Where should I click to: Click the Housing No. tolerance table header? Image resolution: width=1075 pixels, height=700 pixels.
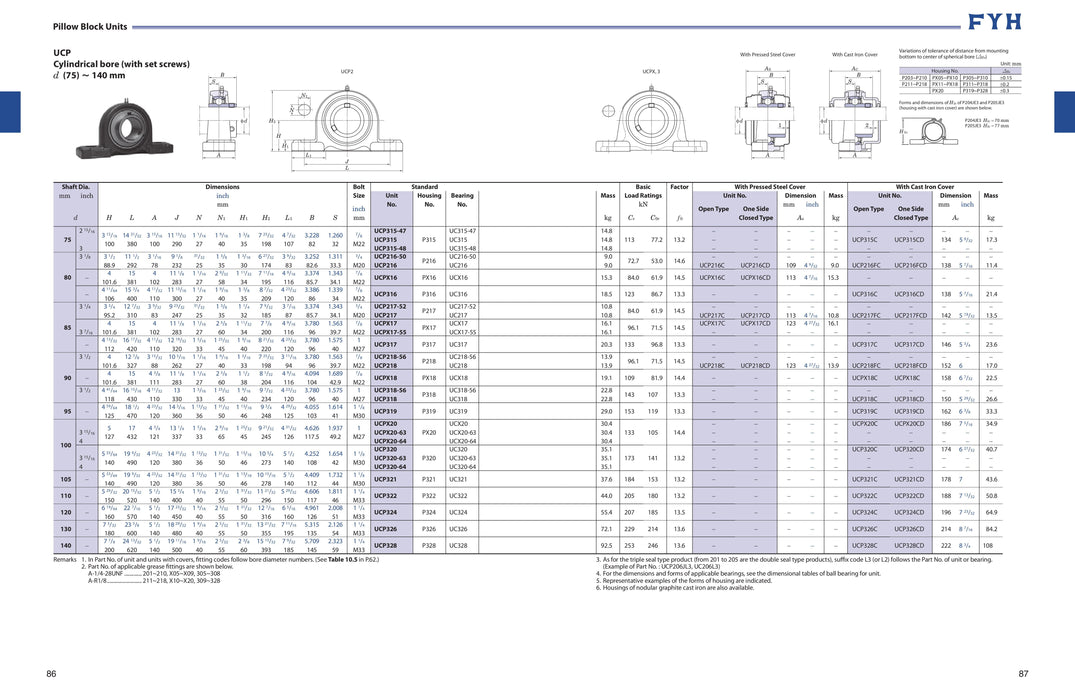pyautogui.click(x=945, y=71)
